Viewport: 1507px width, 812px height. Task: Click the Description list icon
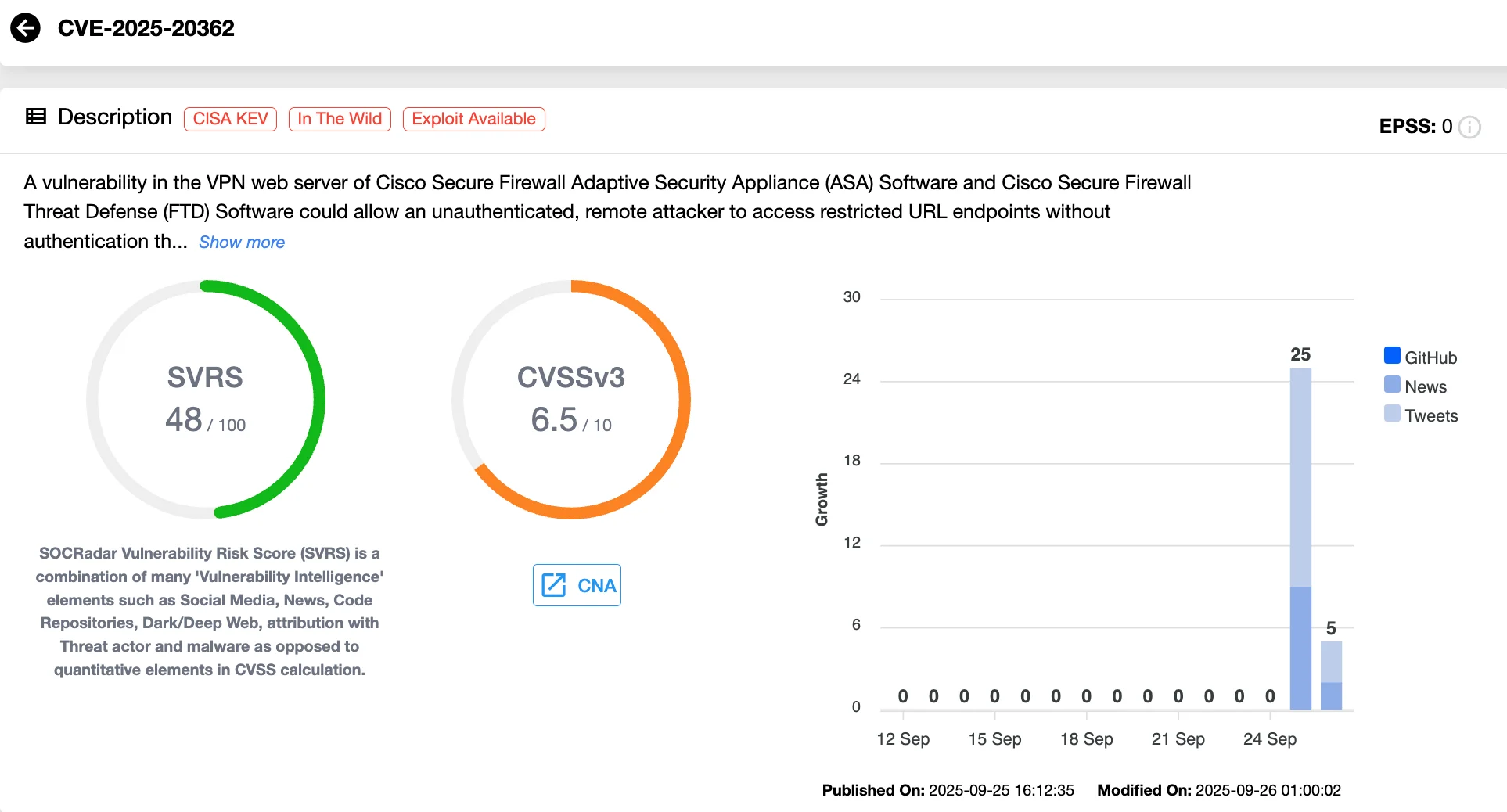(x=36, y=117)
